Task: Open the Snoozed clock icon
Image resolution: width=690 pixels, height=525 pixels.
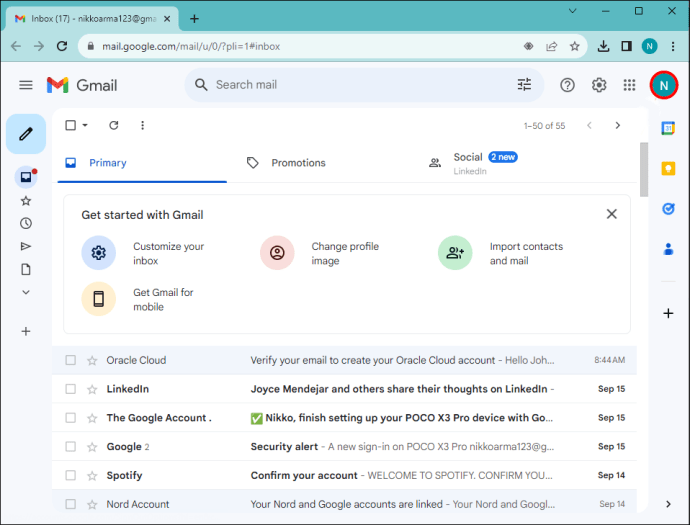Action: point(26,224)
